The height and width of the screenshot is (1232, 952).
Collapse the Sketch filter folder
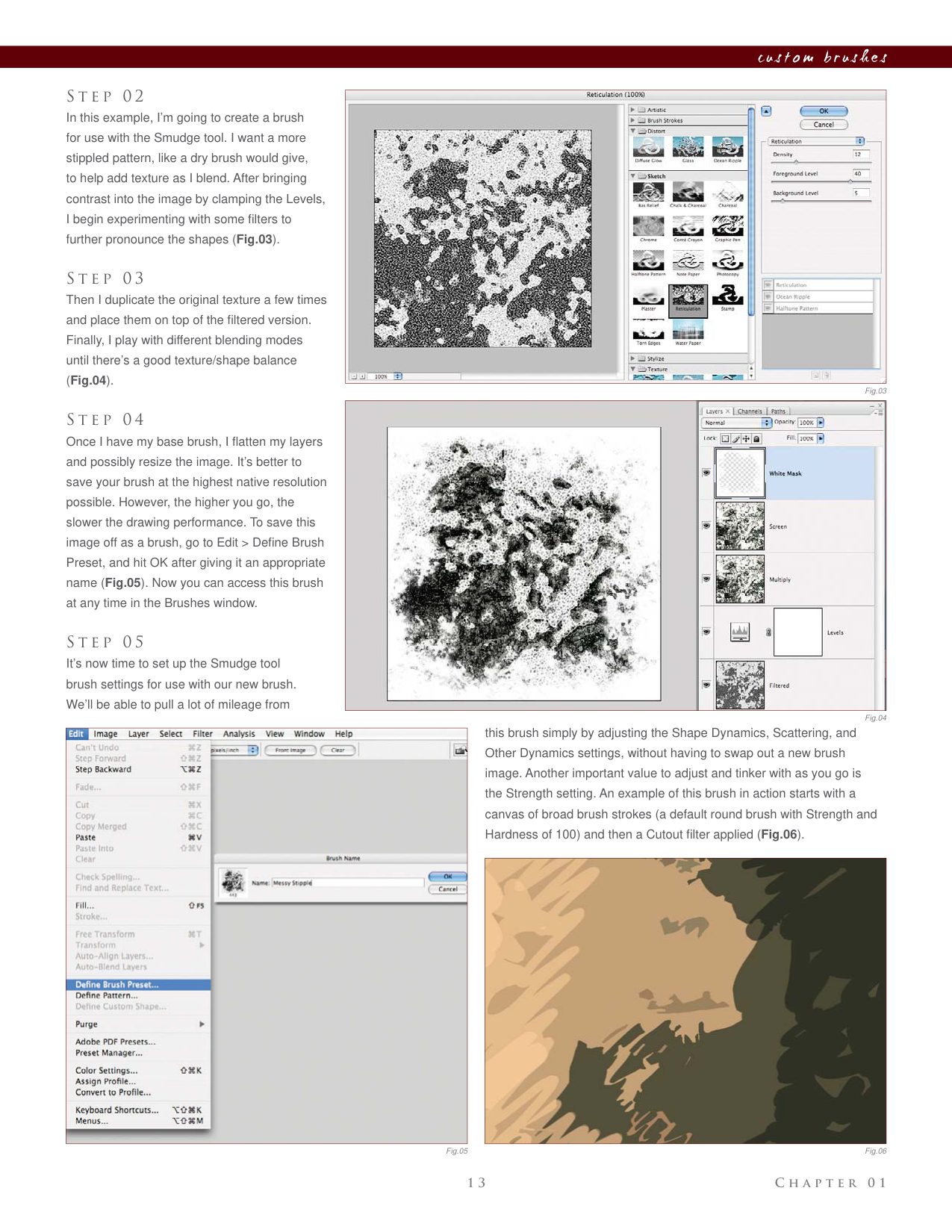click(633, 176)
